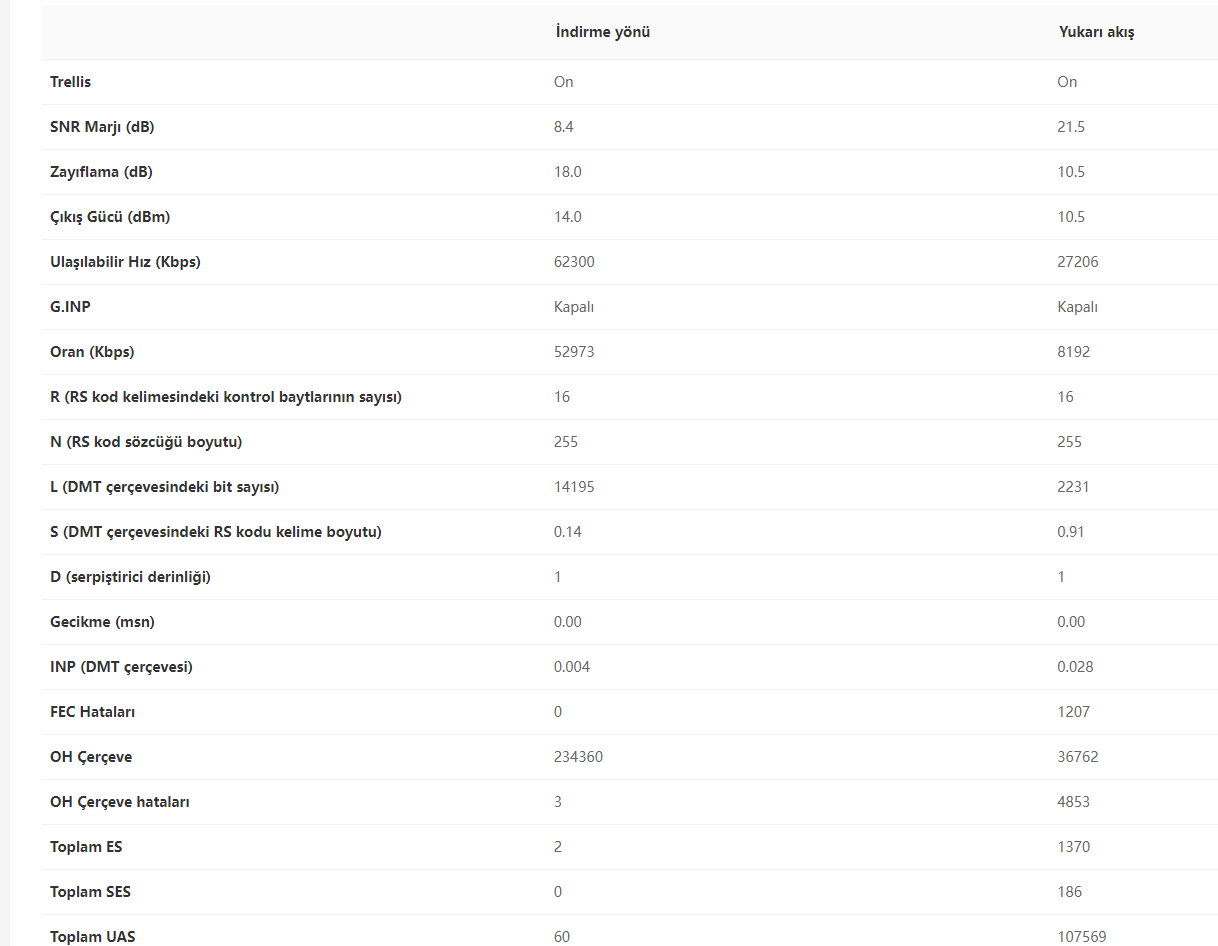Select OH Çerçeve value 234360
1218x946 pixels.
tap(578, 757)
